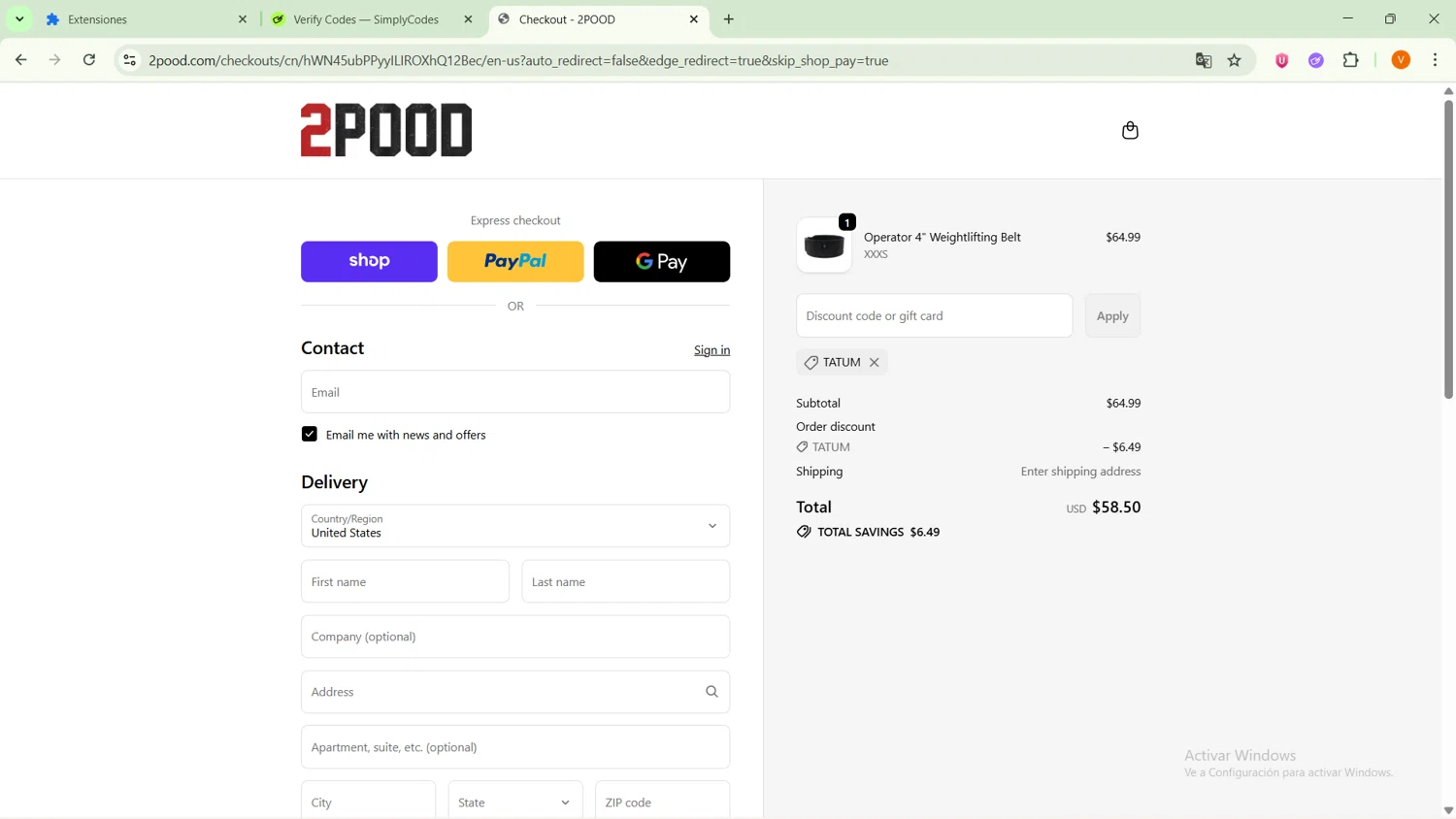The image size is (1456, 819).
Task: Click the Subtotal $64.99 value
Action: 1123,403
